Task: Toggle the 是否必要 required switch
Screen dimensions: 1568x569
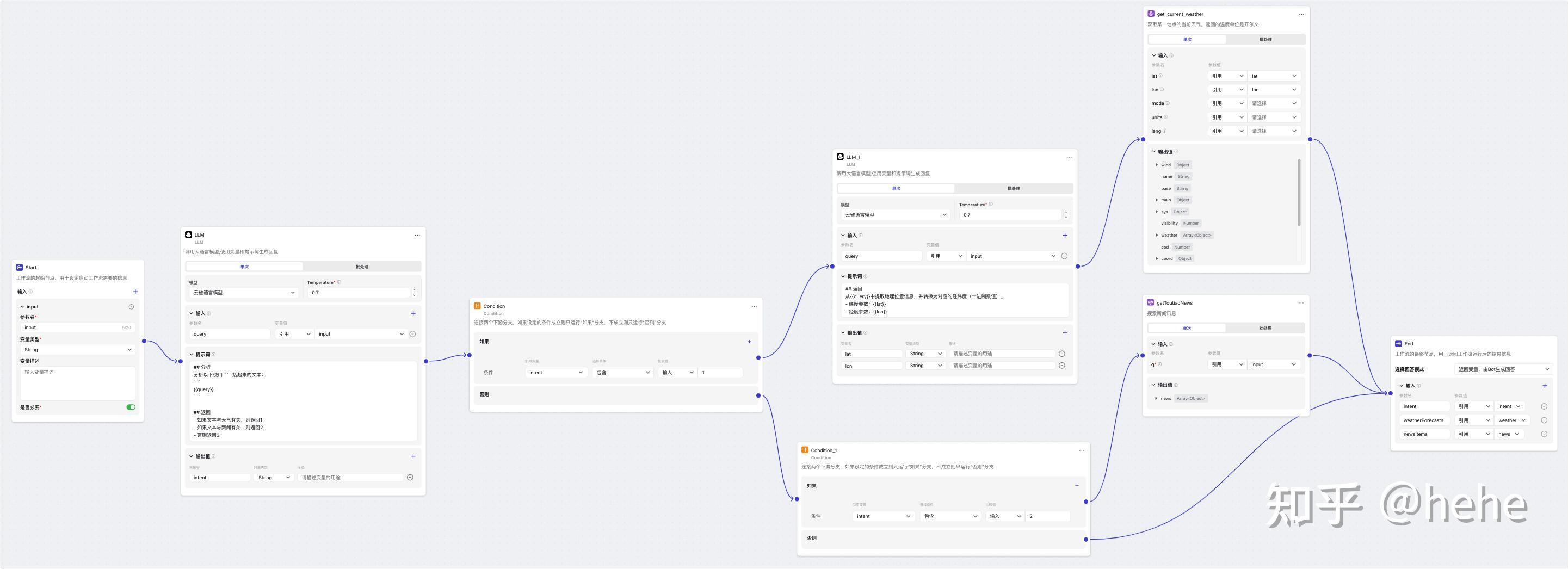Action: pos(131,407)
